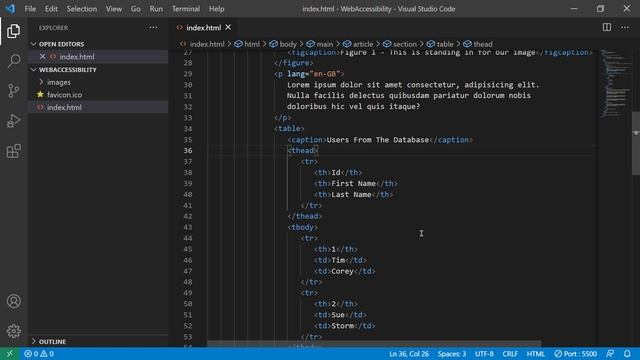This screenshot has width=640, height=360.
Task: Open the Run menu
Action: 156,9
